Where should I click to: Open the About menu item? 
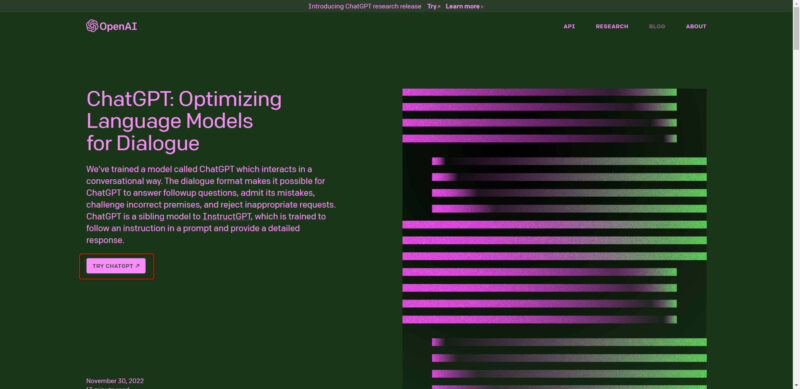tap(696, 27)
